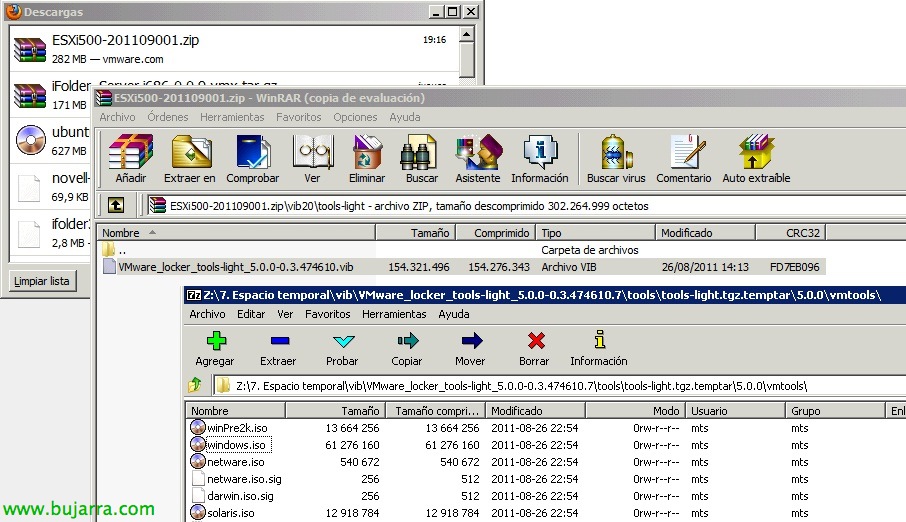This screenshot has height=522, width=906.
Task: Open Archivo menu in WinRAR
Action: point(117,117)
